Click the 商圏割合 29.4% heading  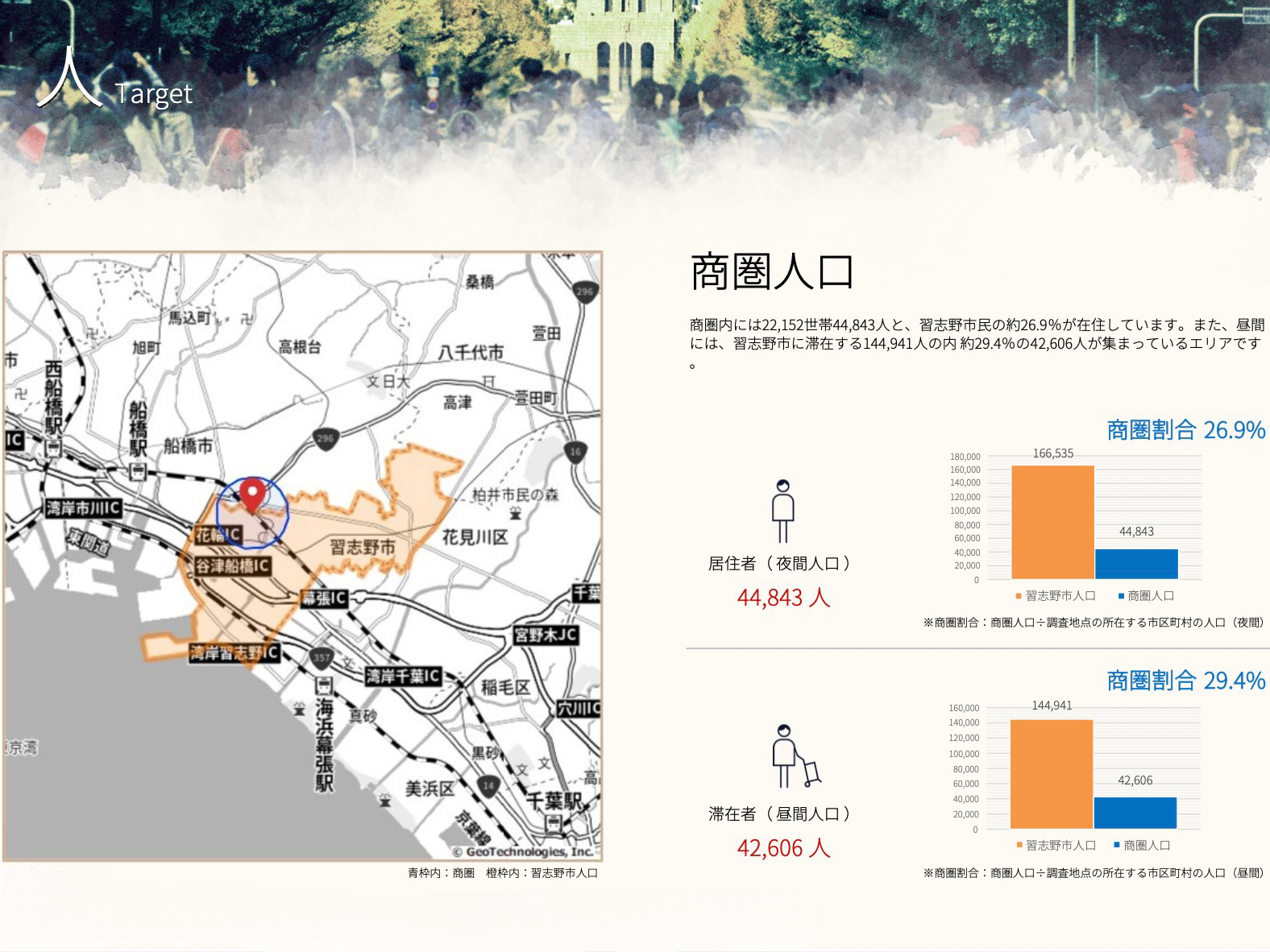[1185, 681]
